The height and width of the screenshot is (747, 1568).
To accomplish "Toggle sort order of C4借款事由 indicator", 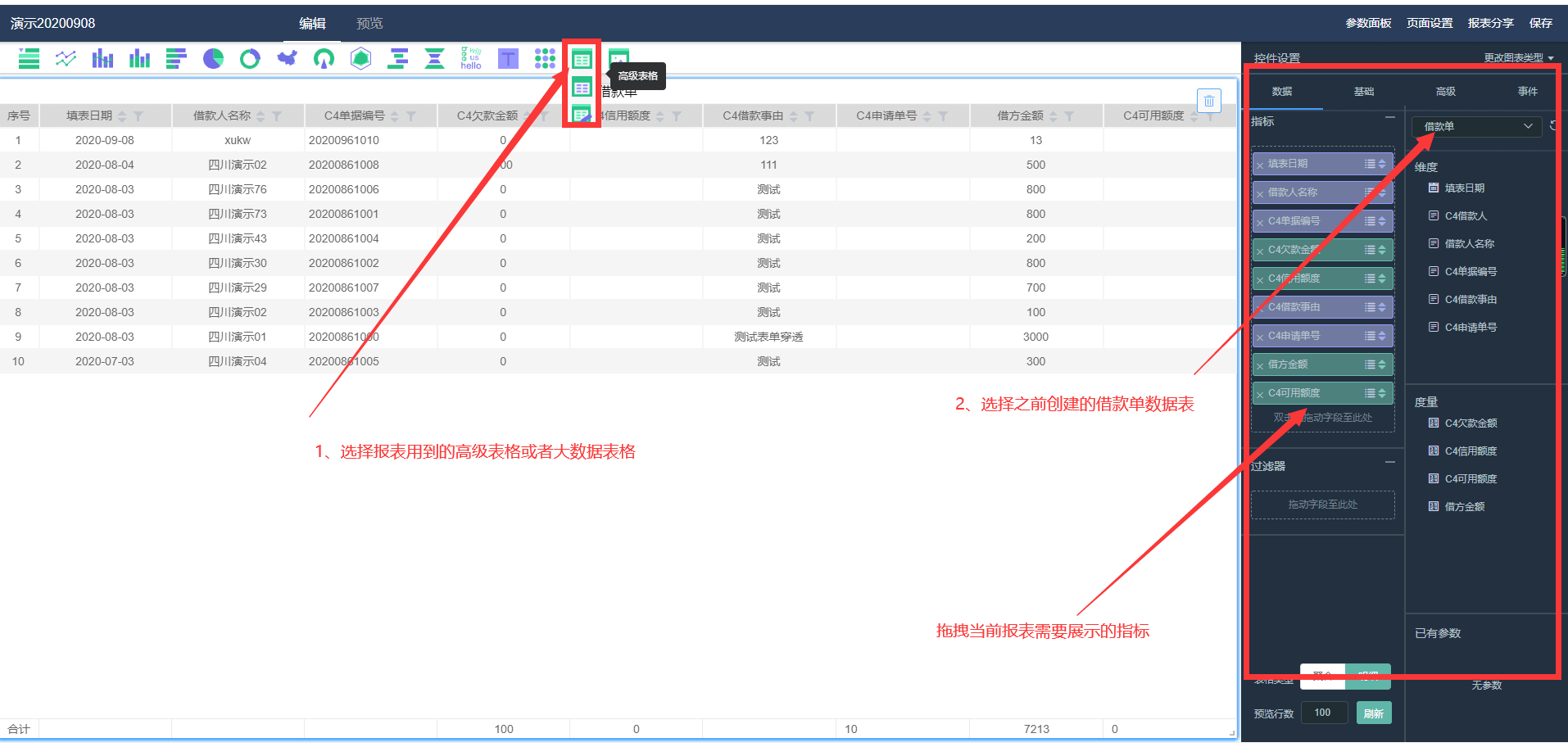I will tap(1383, 307).
